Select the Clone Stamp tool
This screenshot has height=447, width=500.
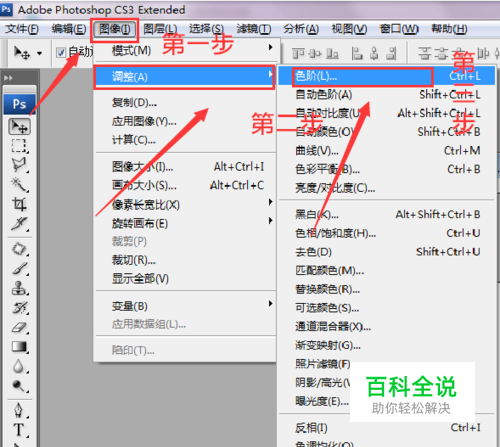19,288
